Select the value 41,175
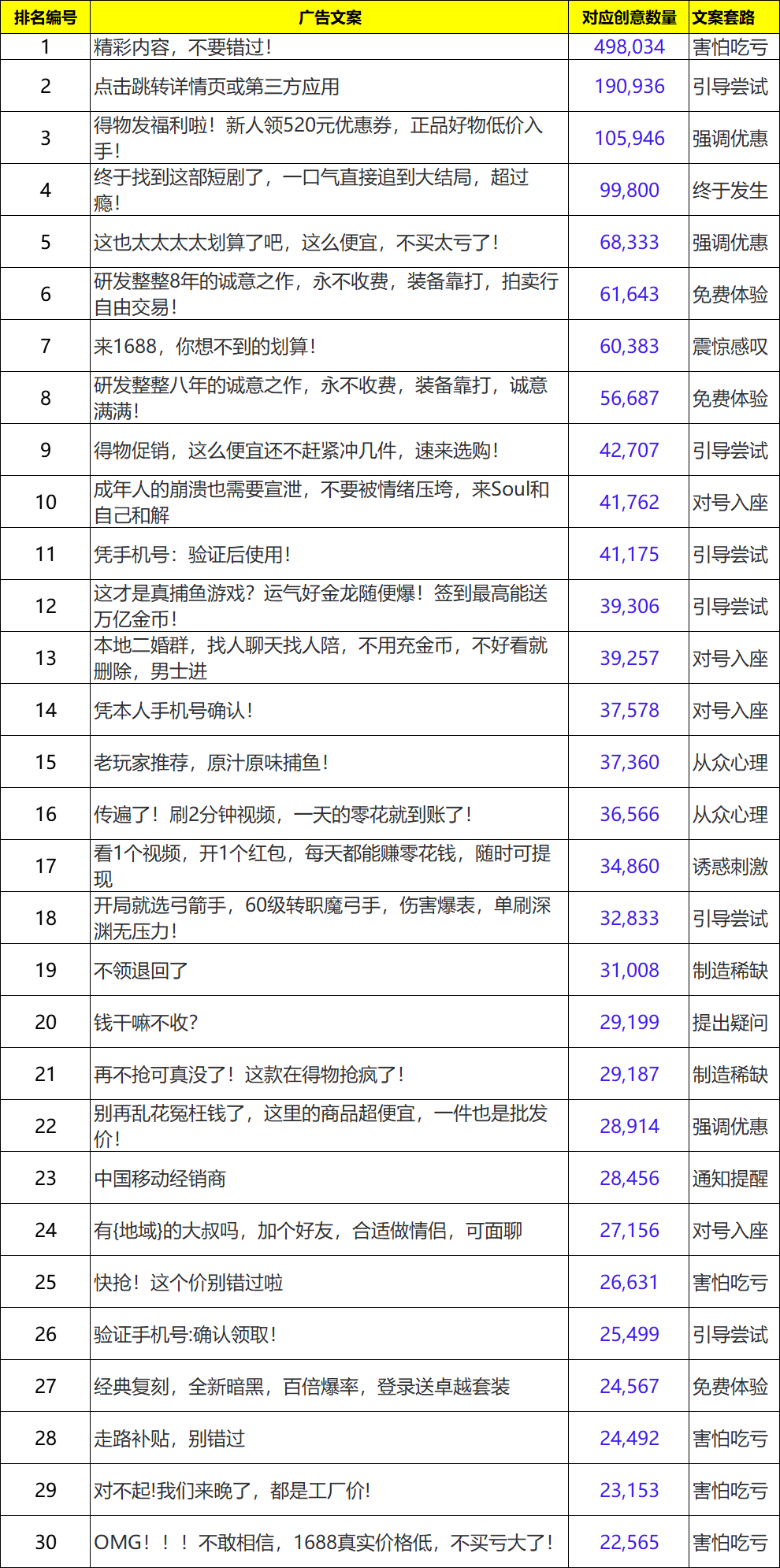Viewport: 780px width, 1568px height. [630, 555]
